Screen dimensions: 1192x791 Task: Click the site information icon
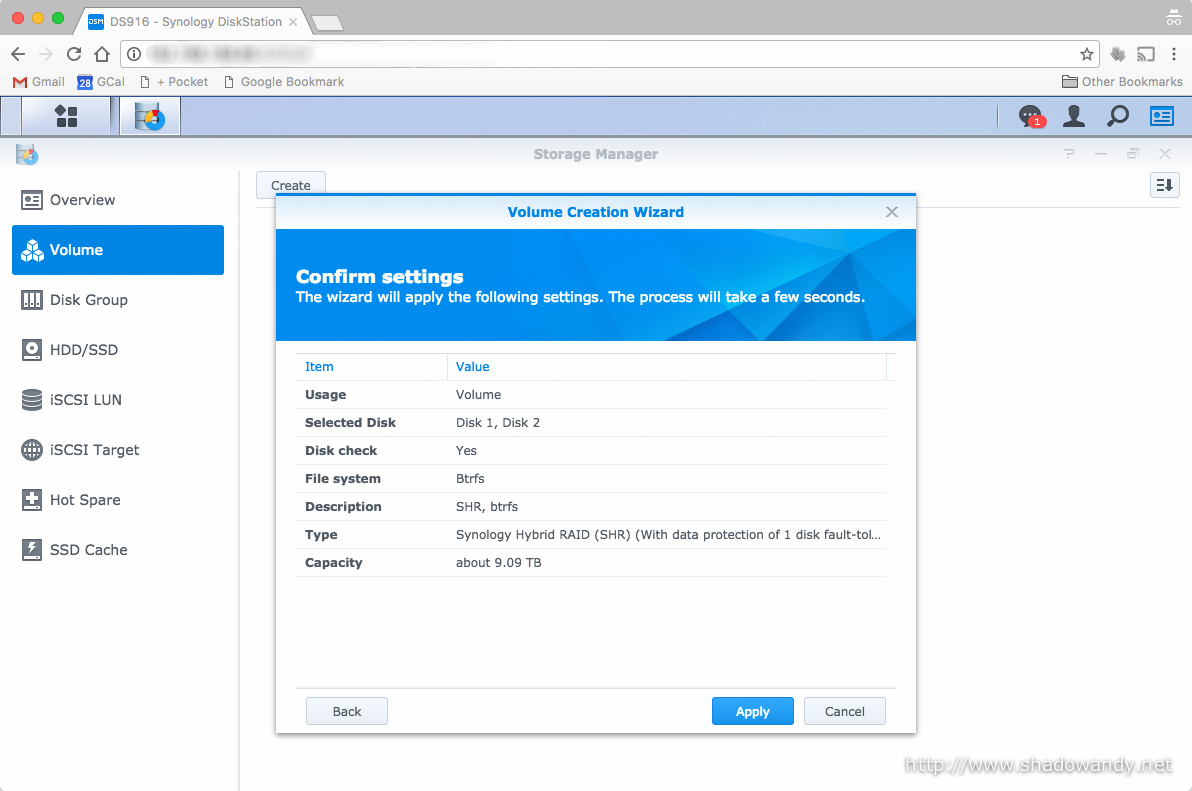pos(134,54)
